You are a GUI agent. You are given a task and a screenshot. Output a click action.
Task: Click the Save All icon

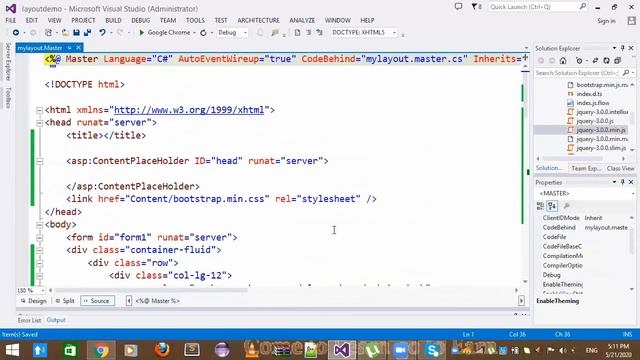[87, 32]
